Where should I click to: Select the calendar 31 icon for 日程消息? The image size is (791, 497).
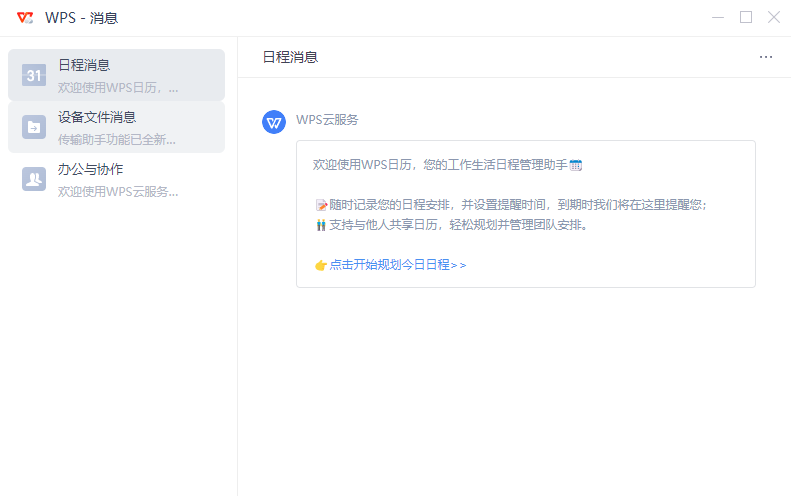pos(34,75)
